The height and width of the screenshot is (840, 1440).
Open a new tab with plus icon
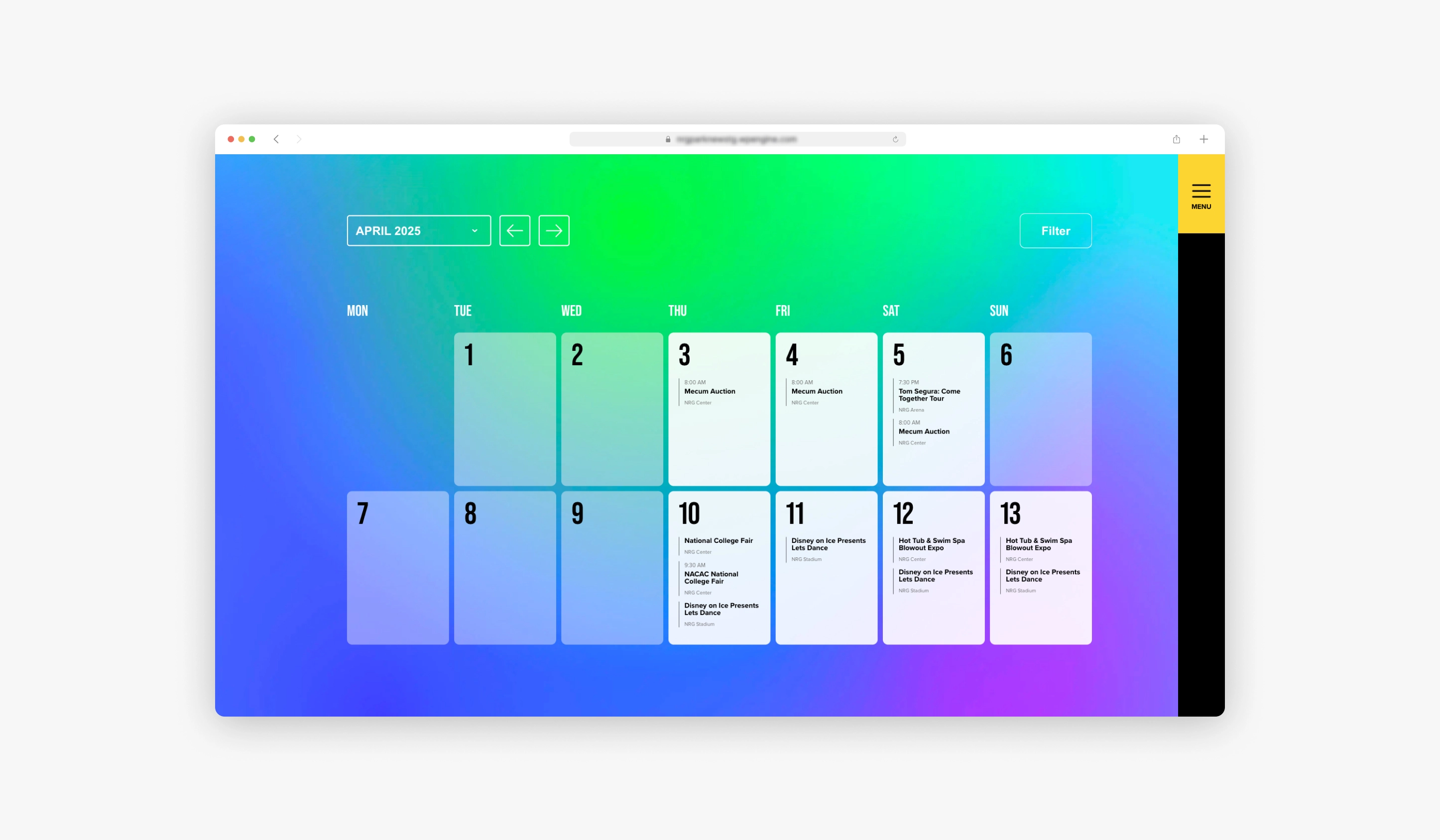click(1203, 139)
